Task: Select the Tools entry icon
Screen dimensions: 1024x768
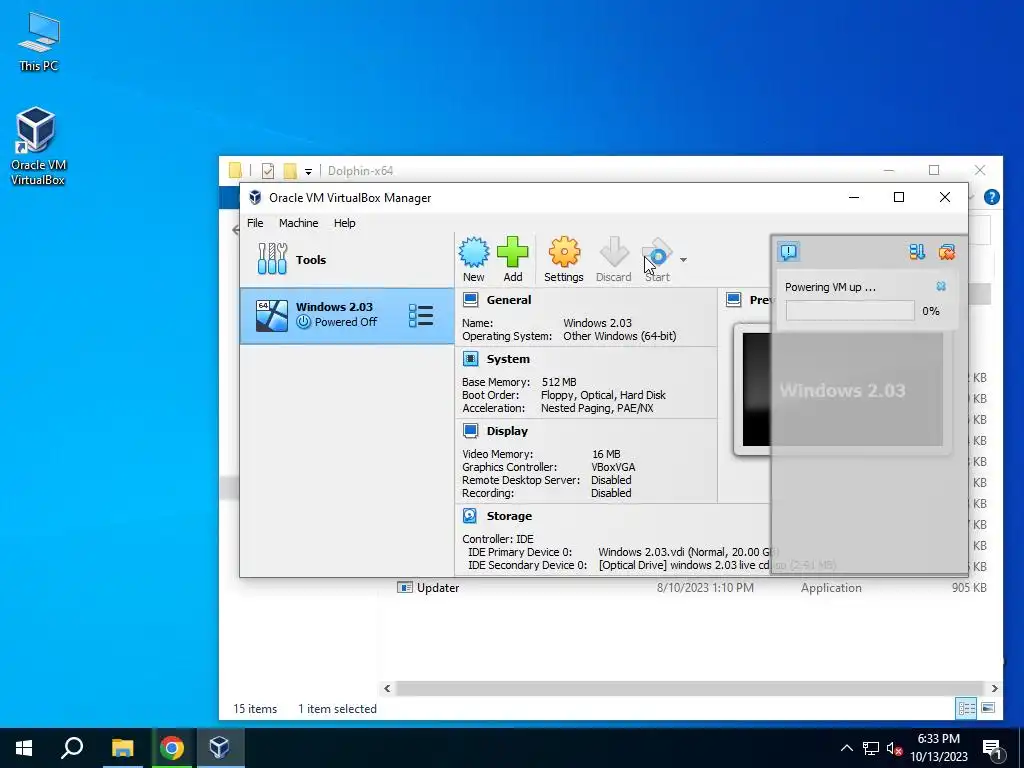Action: tap(272, 259)
